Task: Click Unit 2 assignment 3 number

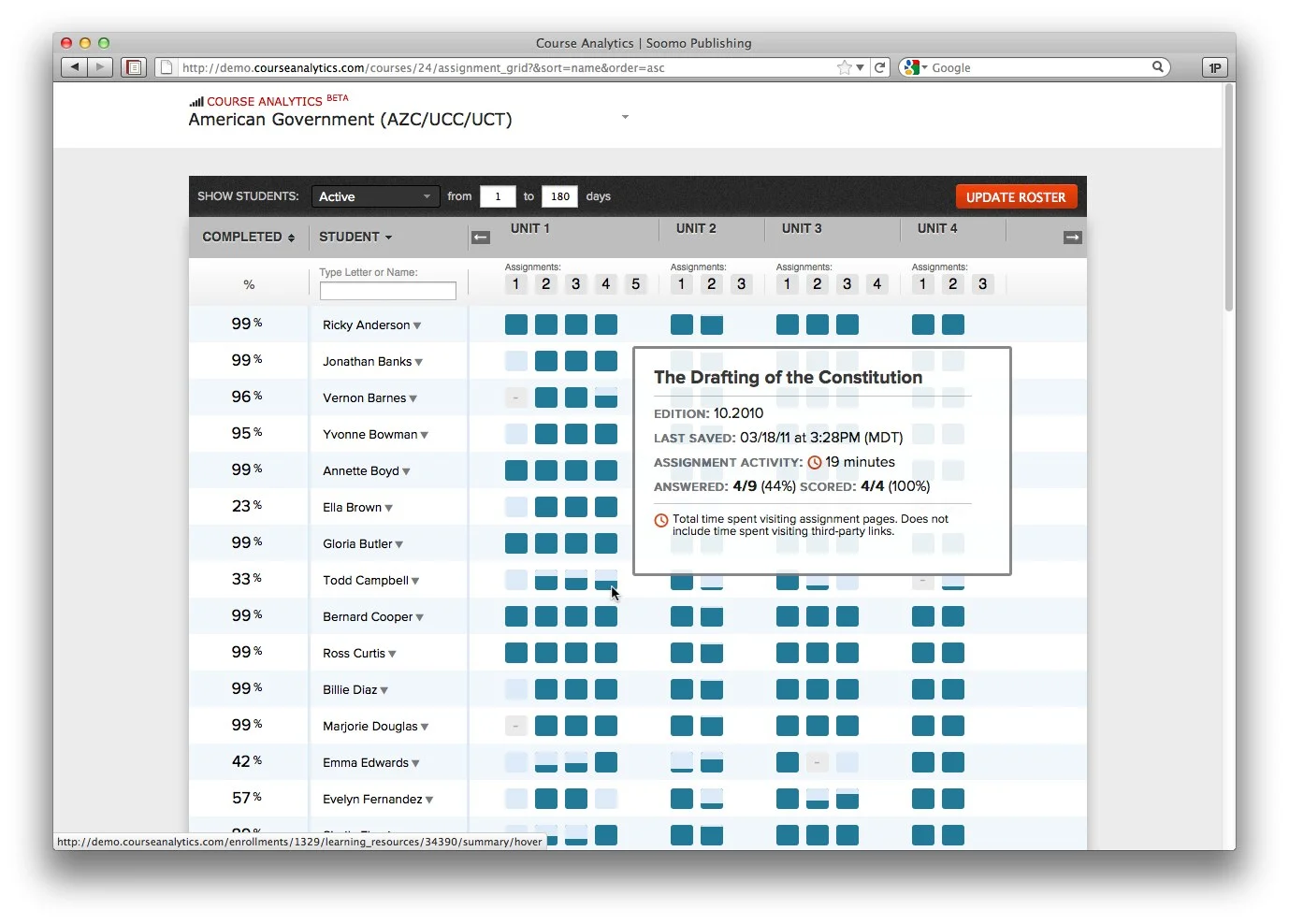Action: pyautogui.click(x=742, y=283)
